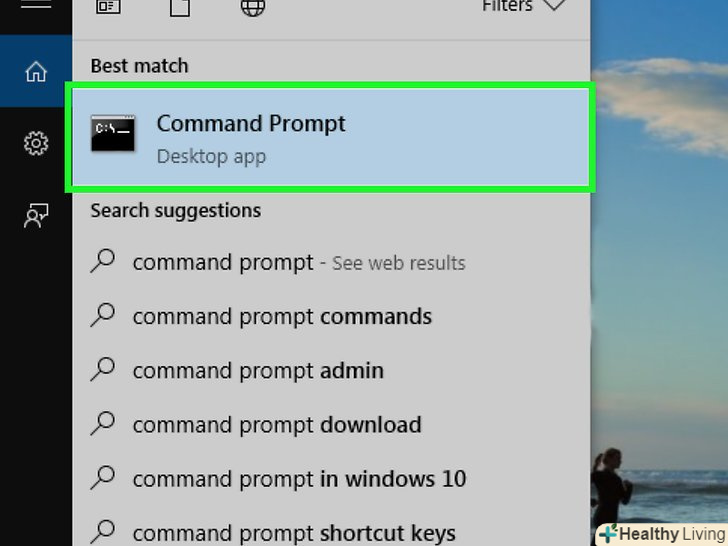The width and height of the screenshot is (728, 546).
Task: Filter results by Apps icon
Action: tap(108, 6)
